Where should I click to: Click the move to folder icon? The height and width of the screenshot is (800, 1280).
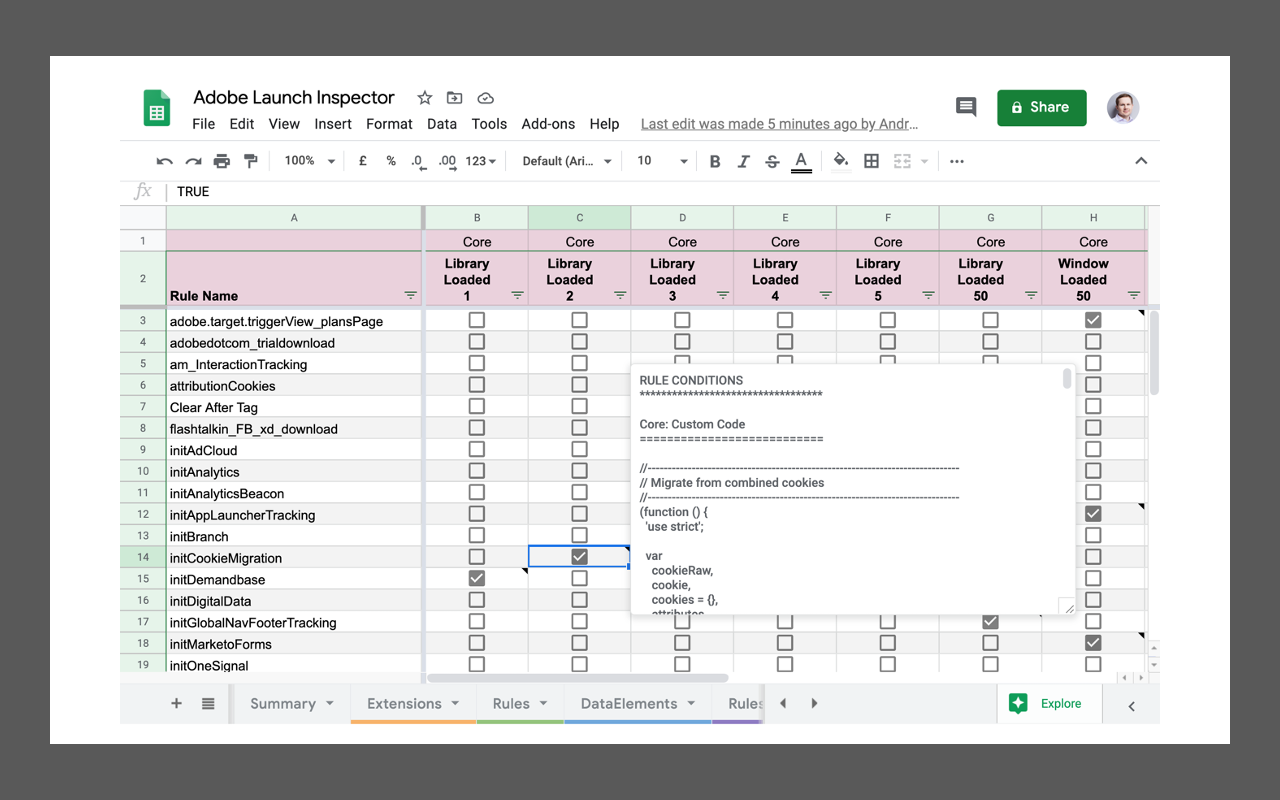click(x=455, y=98)
